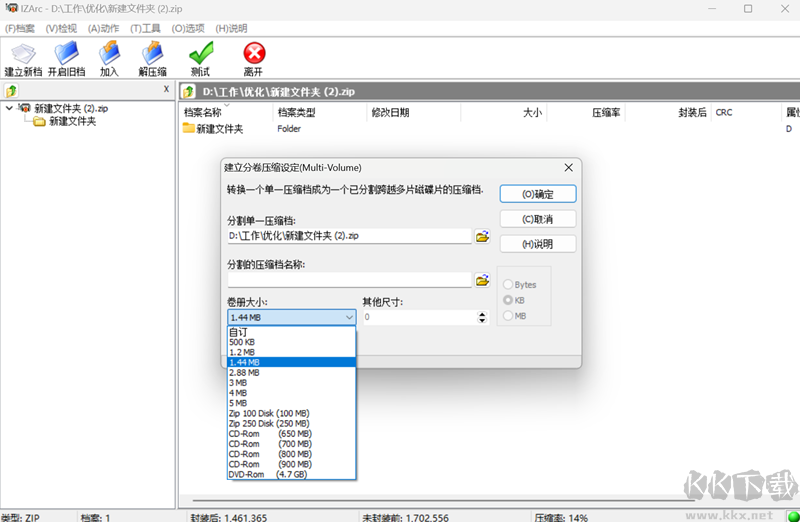The height and width of the screenshot is (522, 800).
Task: Select 新建文件夹 (2).zip tree root
Action: [71, 108]
